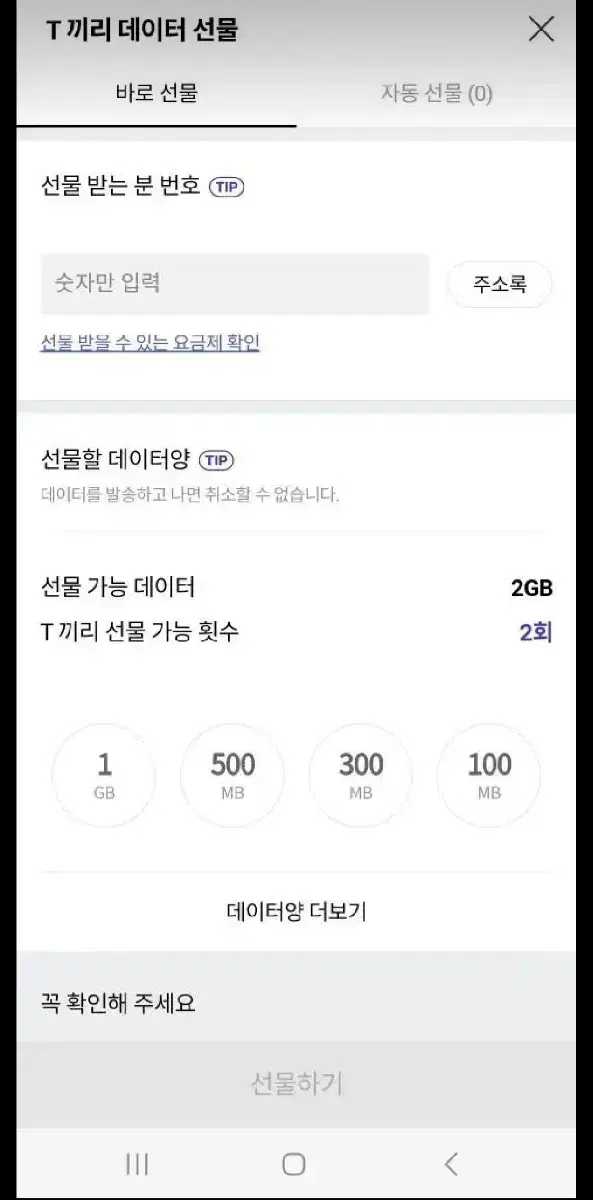
Task: Tap the 2회 gift count value
Action: [536, 632]
